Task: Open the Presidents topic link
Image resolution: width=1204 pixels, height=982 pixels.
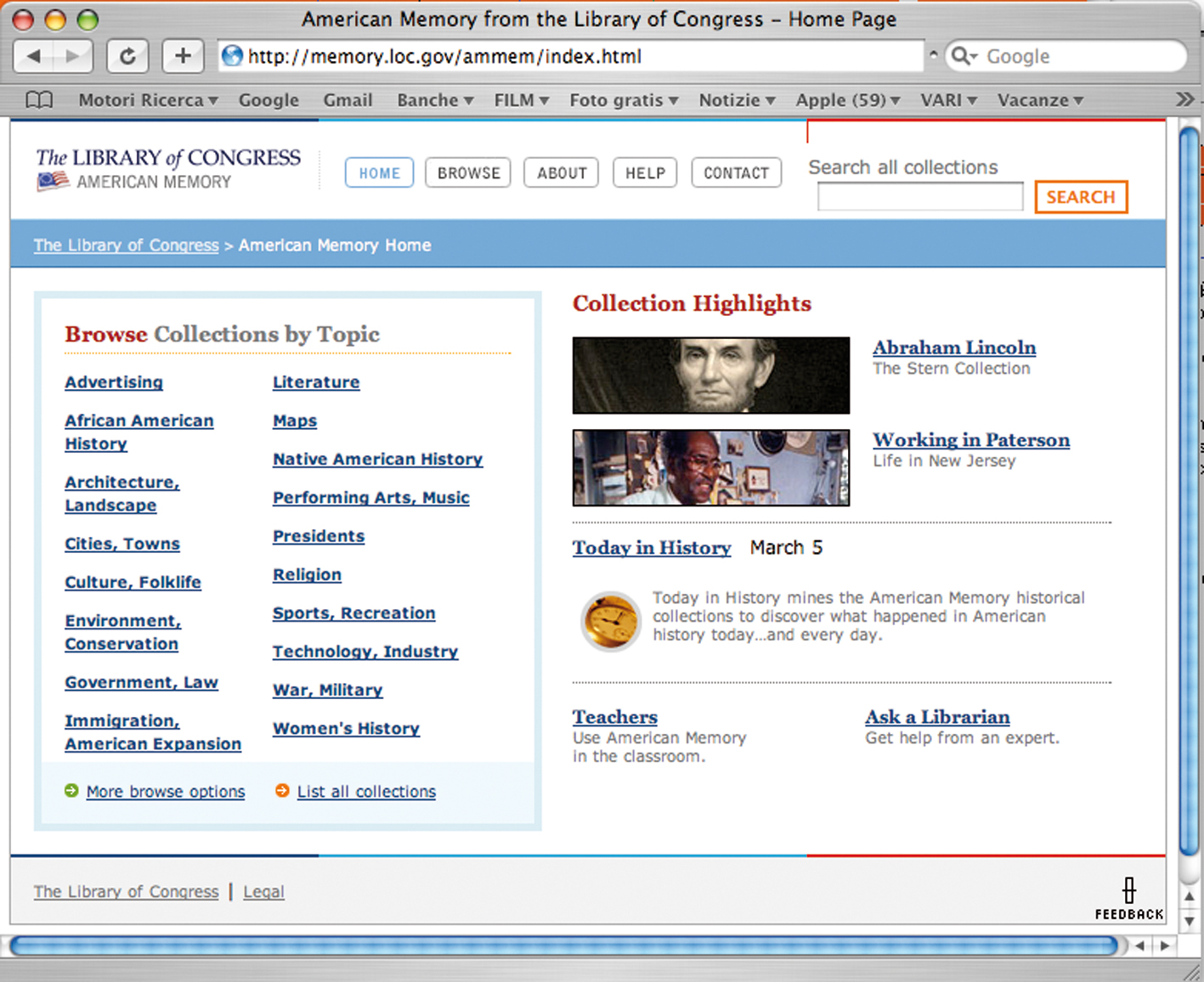Action: pyautogui.click(x=319, y=536)
